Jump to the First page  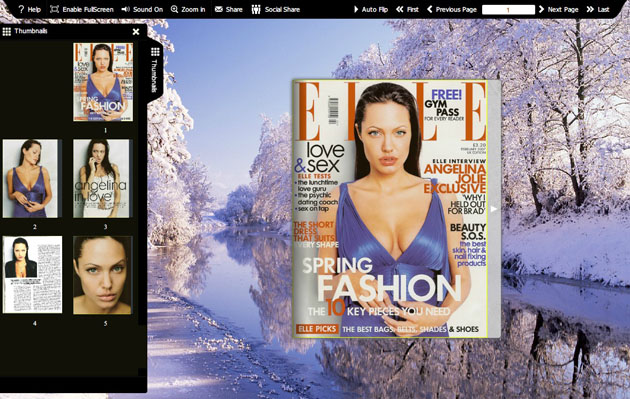point(407,9)
